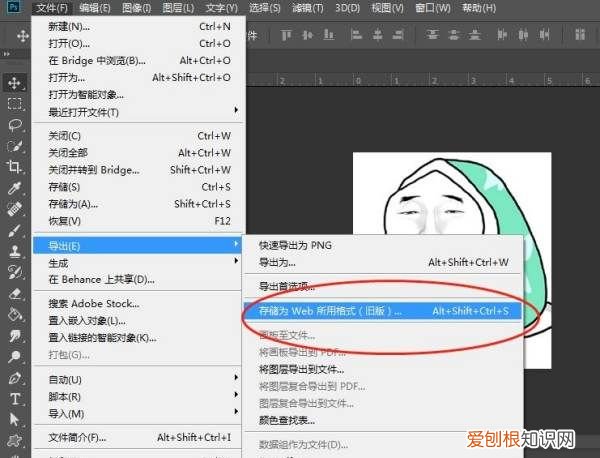This screenshot has width=600, height=458.
Task: Choose 关闭全部 menu entry
Action: pyautogui.click(x=139, y=153)
